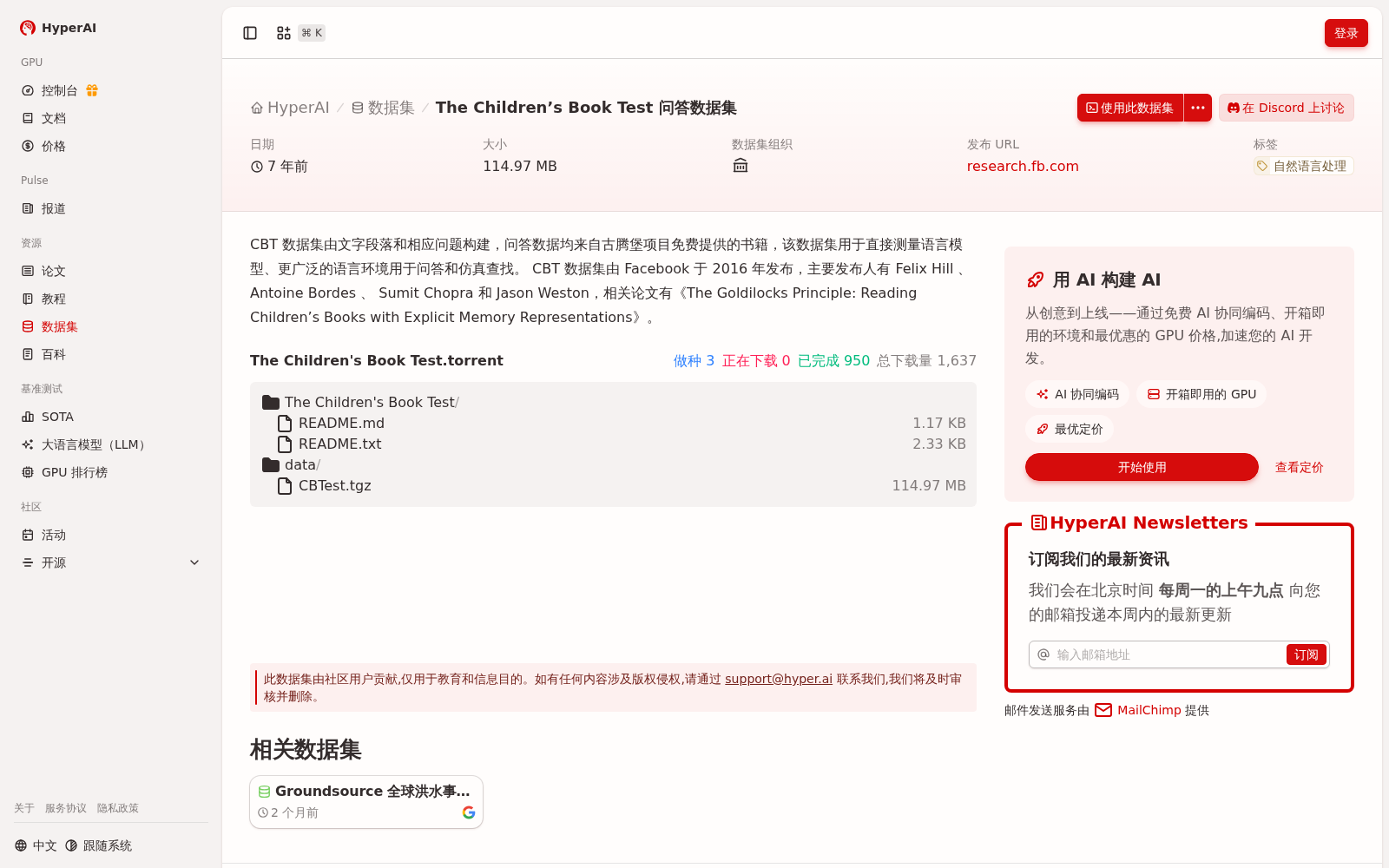
Task: Click the dataset organization building icon
Action: point(741,166)
